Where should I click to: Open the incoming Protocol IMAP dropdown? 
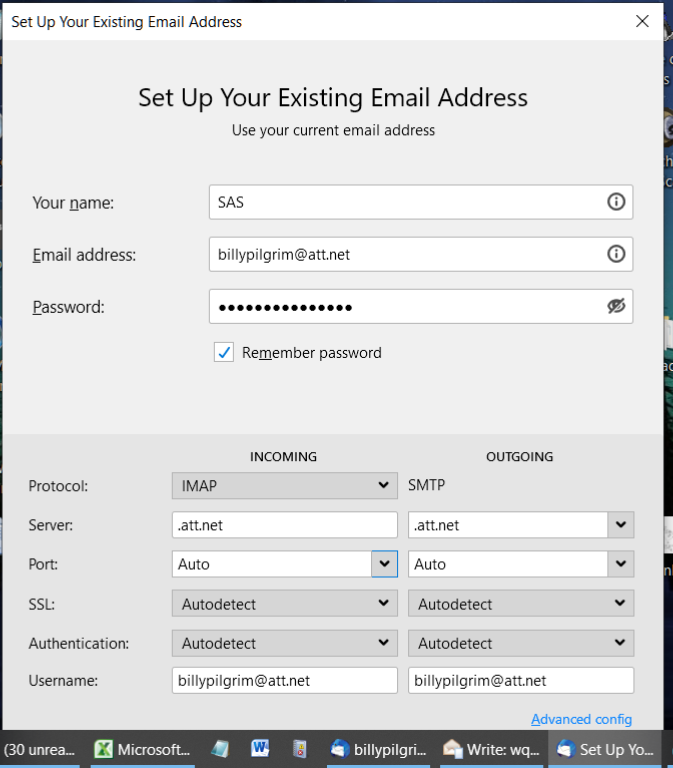click(284, 486)
